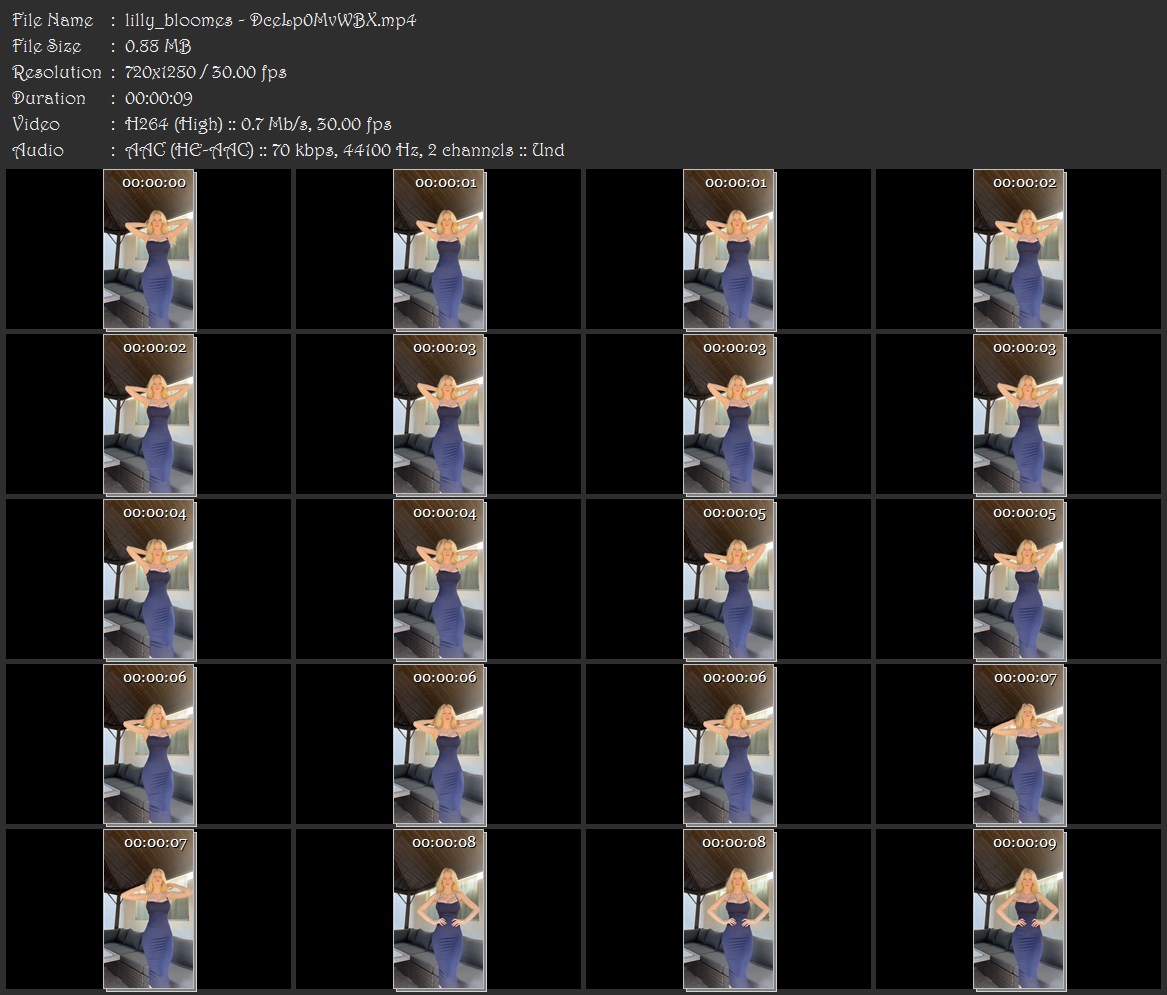
Task: Select the "Video" label
Action: click(36, 124)
